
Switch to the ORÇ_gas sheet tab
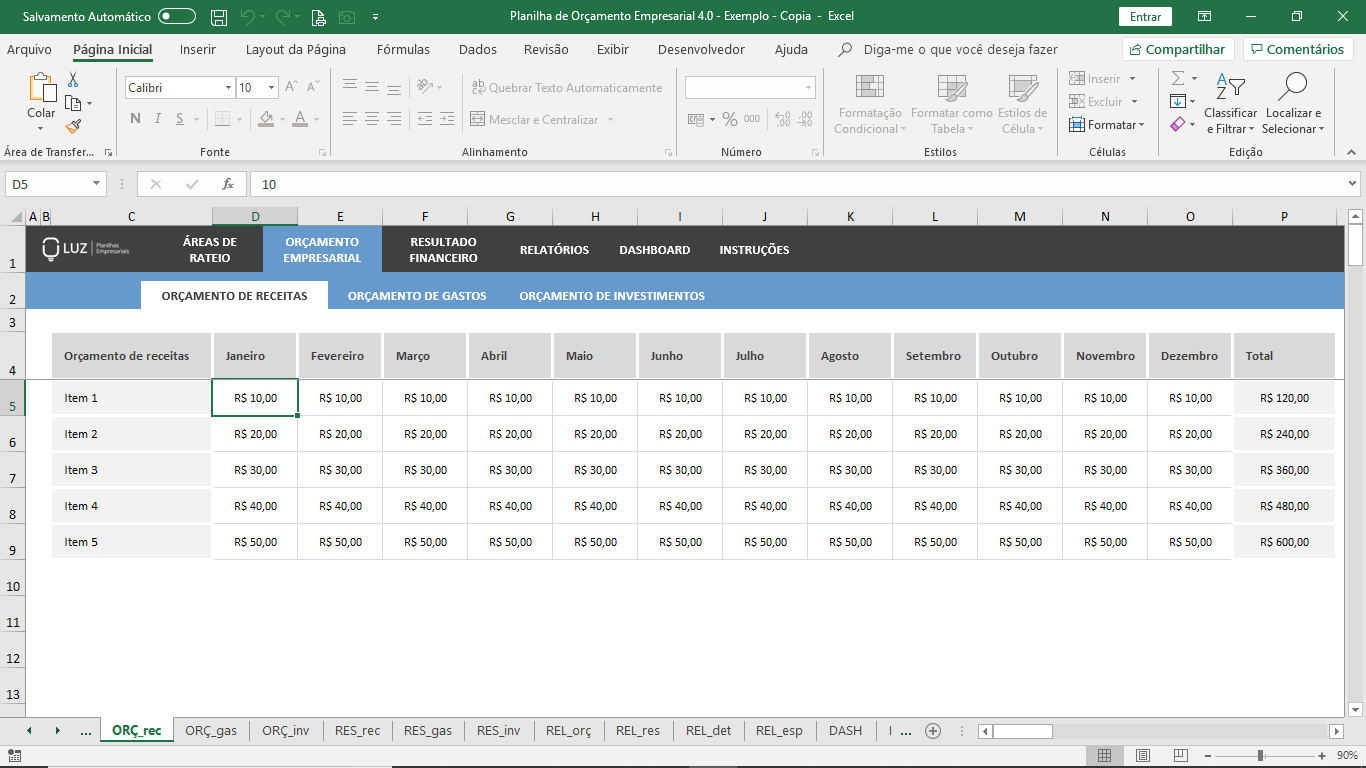click(x=211, y=731)
